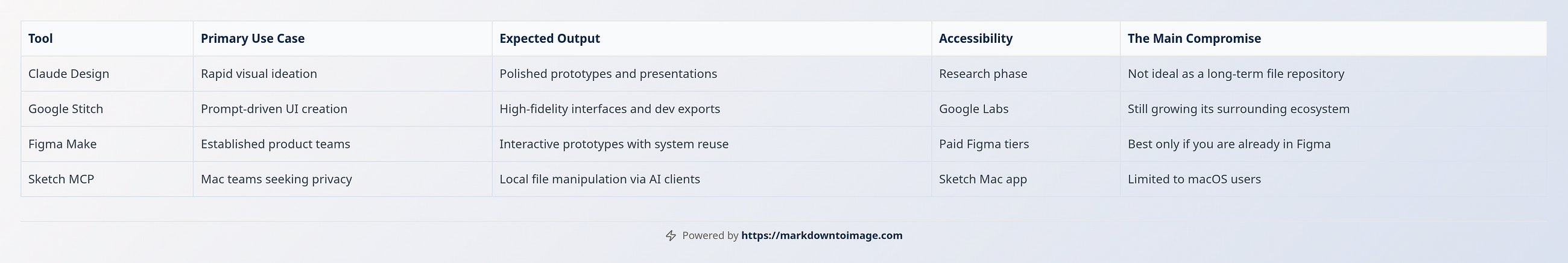Viewport: 1568px width, 263px height.
Task: Select the 'Accessibility' column header
Action: (1026, 39)
